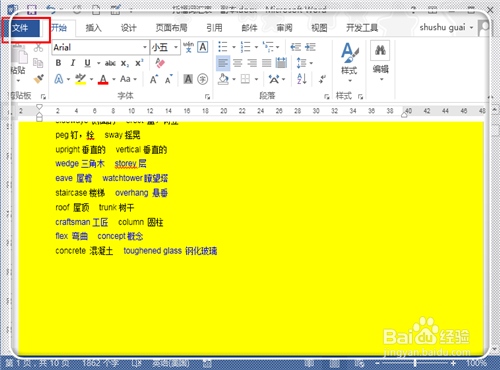Switch to the 设计 (Design) tab
This screenshot has width=500, height=370.
[x=128, y=28]
